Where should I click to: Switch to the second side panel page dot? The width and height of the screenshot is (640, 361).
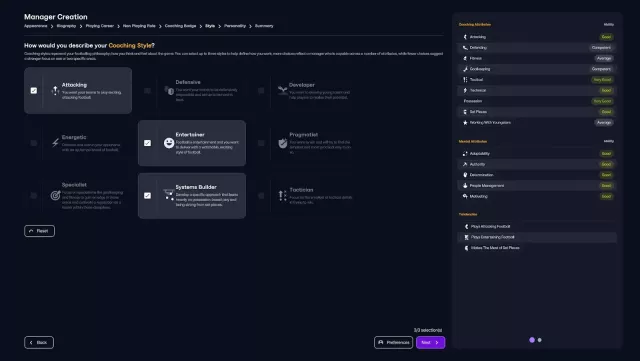coord(540,340)
